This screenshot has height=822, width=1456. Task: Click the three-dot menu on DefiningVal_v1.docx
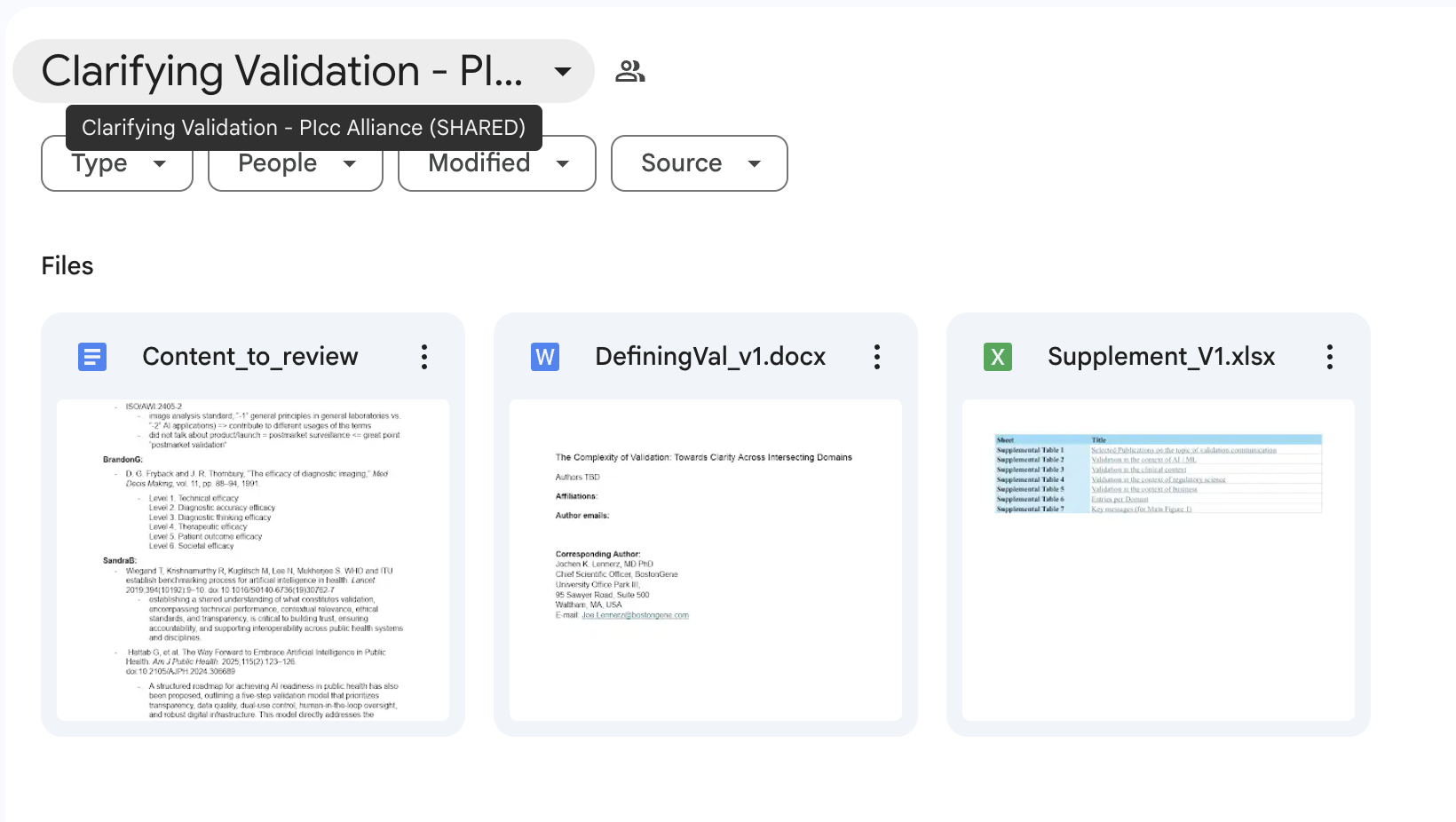click(x=876, y=356)
